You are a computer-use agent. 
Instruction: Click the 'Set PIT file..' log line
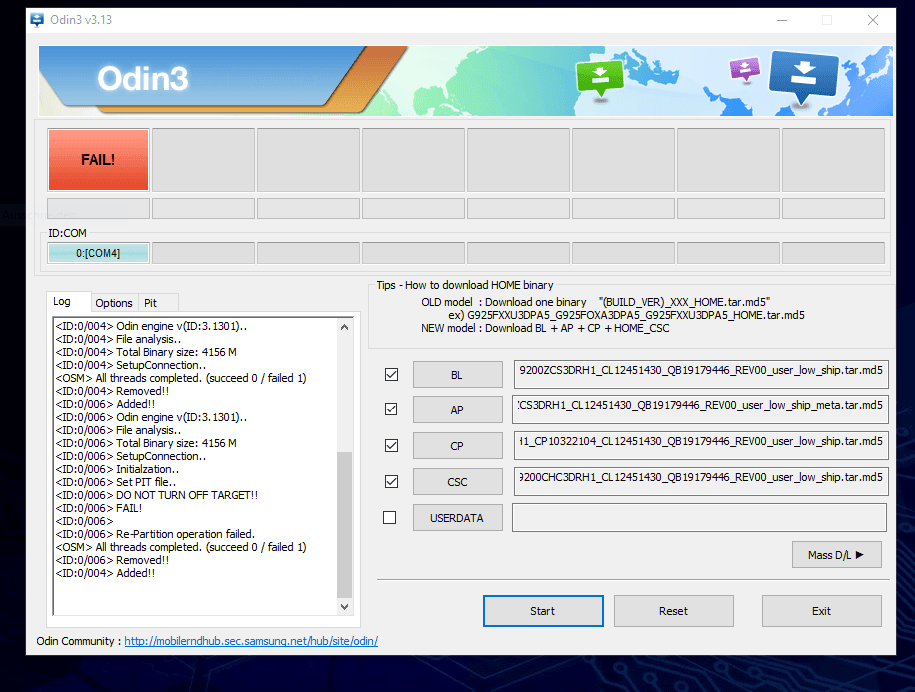click(x=116, y=482)
